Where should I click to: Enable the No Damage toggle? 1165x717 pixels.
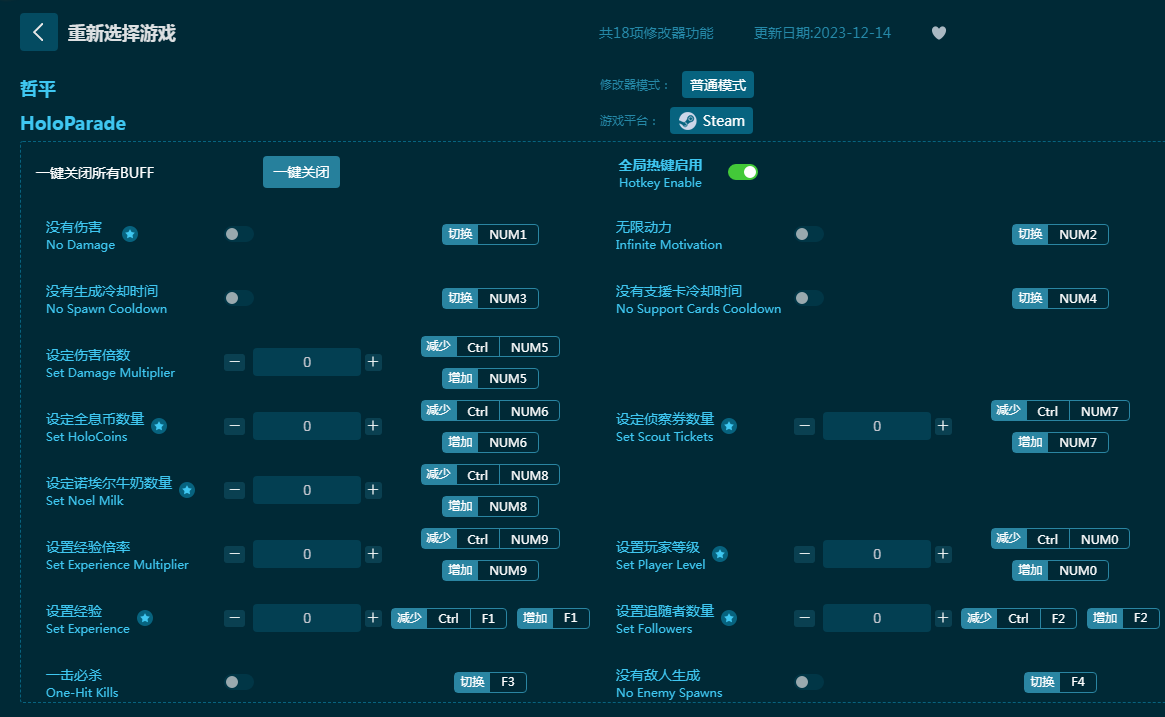pos(238,234)
